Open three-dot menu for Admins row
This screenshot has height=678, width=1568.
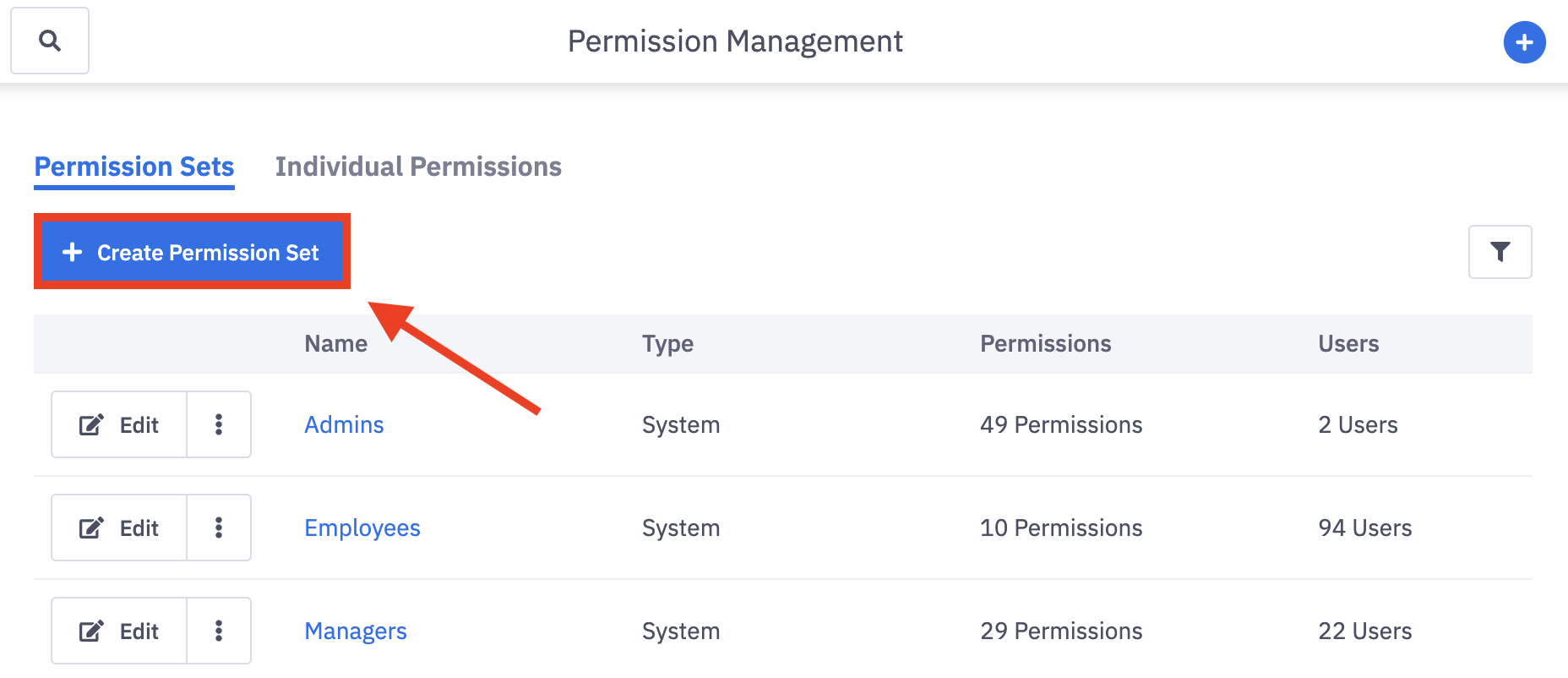pyautogui.click(x=219, y=424)
